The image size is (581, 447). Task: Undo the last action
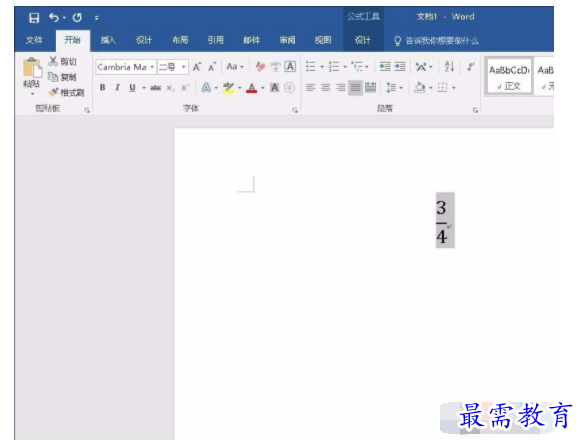point(54,17)
